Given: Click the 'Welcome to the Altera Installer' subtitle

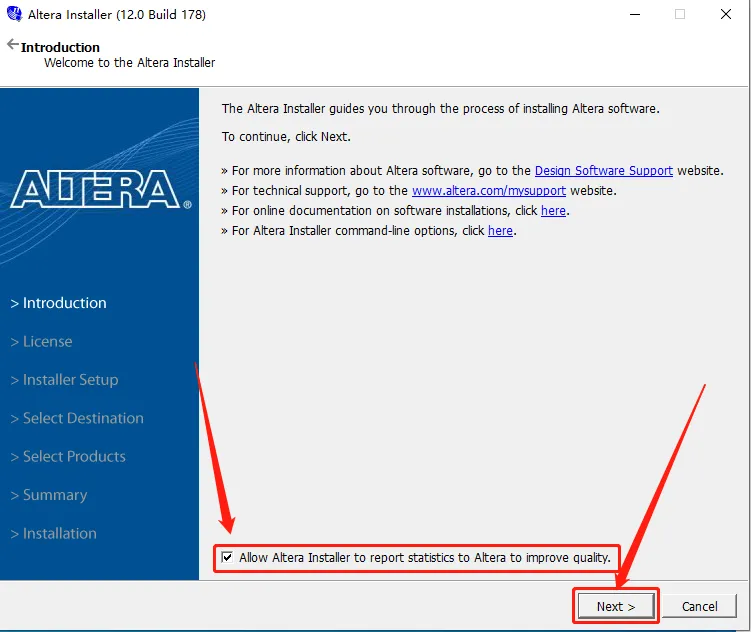Looking at the screenshot, I should pos(129,63).
